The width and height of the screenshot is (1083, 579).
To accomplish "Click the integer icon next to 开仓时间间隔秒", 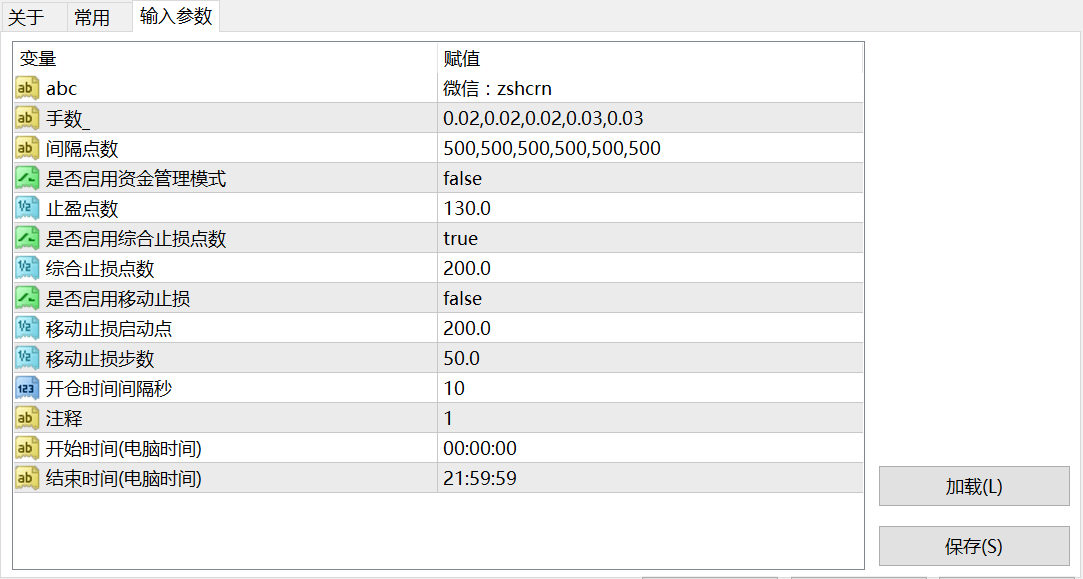I will 27,388.
